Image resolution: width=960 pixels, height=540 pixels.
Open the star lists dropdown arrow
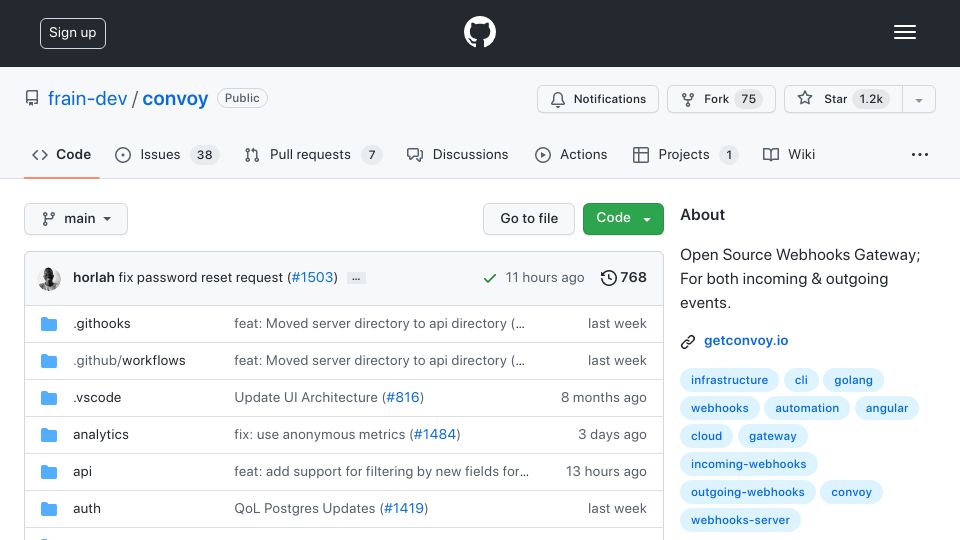click(x=918, y=100)
